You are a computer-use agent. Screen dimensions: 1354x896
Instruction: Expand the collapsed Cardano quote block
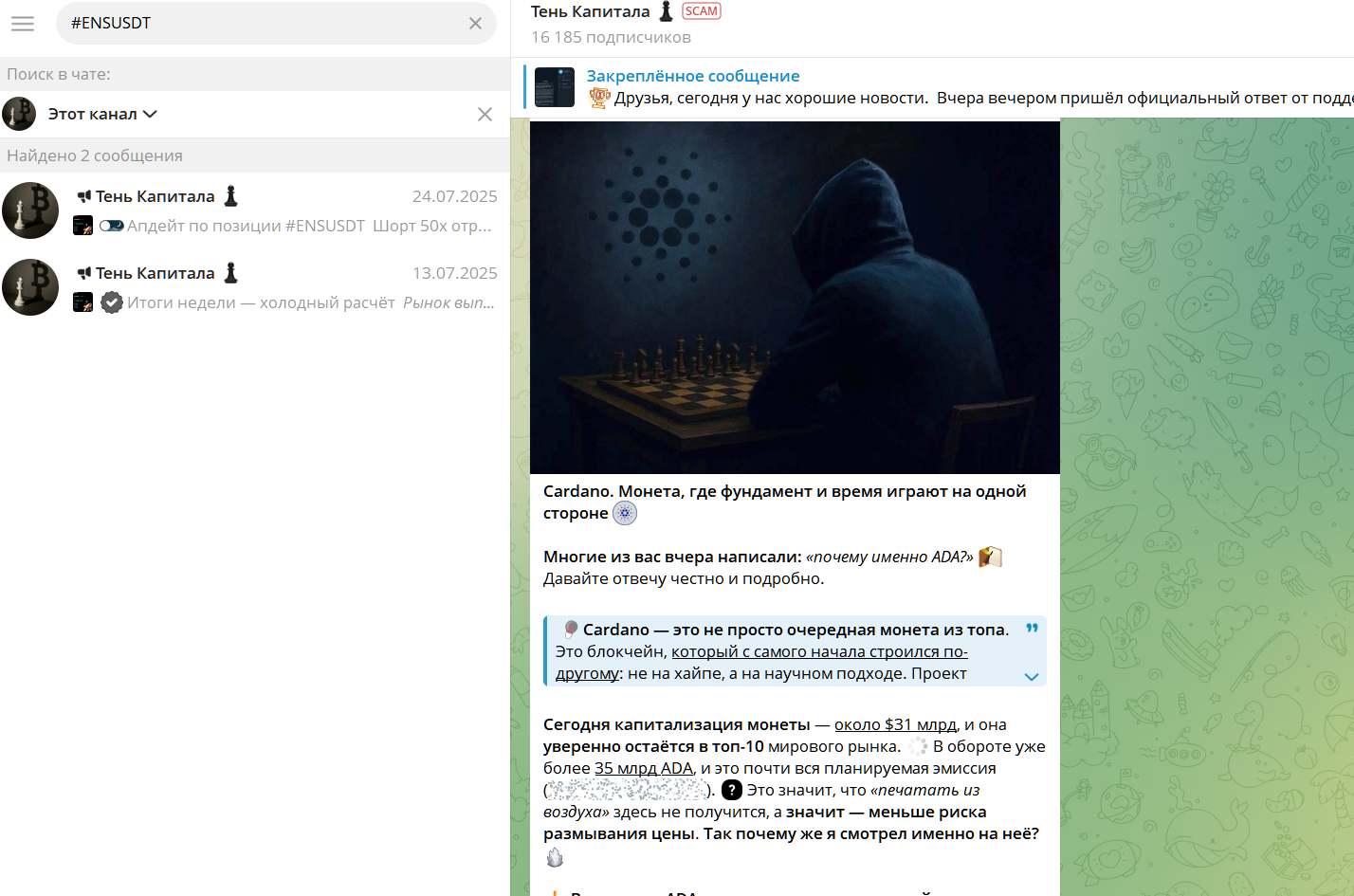(1032, 676)
